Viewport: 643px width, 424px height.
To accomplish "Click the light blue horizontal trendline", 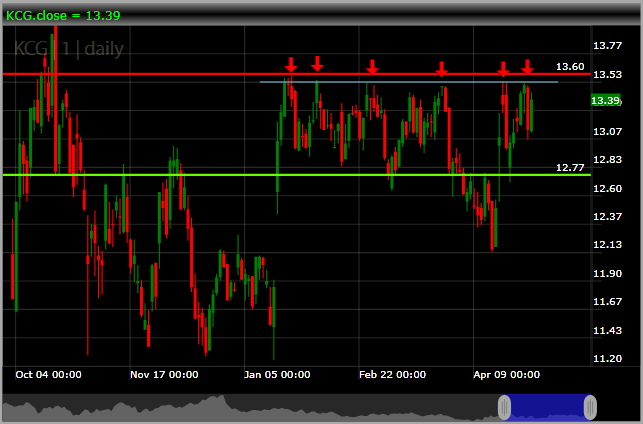I will (409, 82).
